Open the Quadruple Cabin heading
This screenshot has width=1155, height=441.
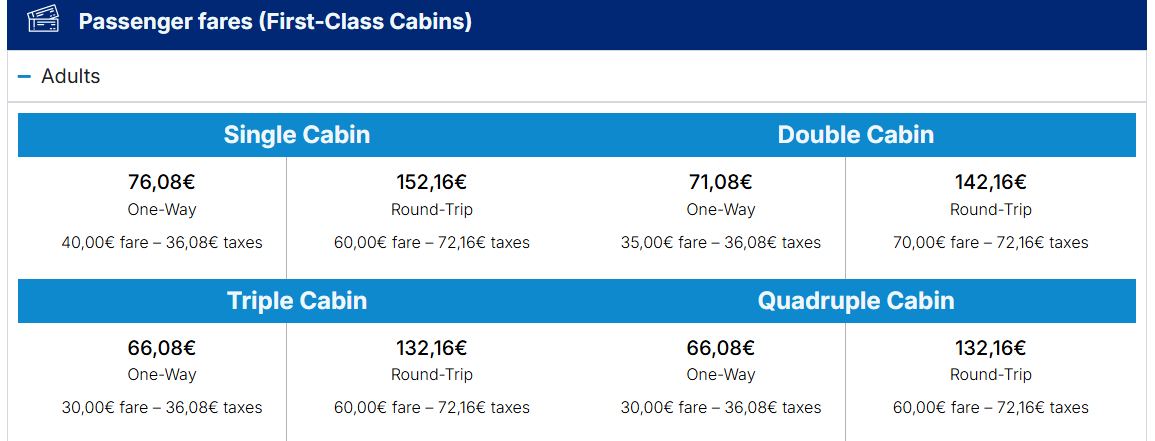click(856, 300)
